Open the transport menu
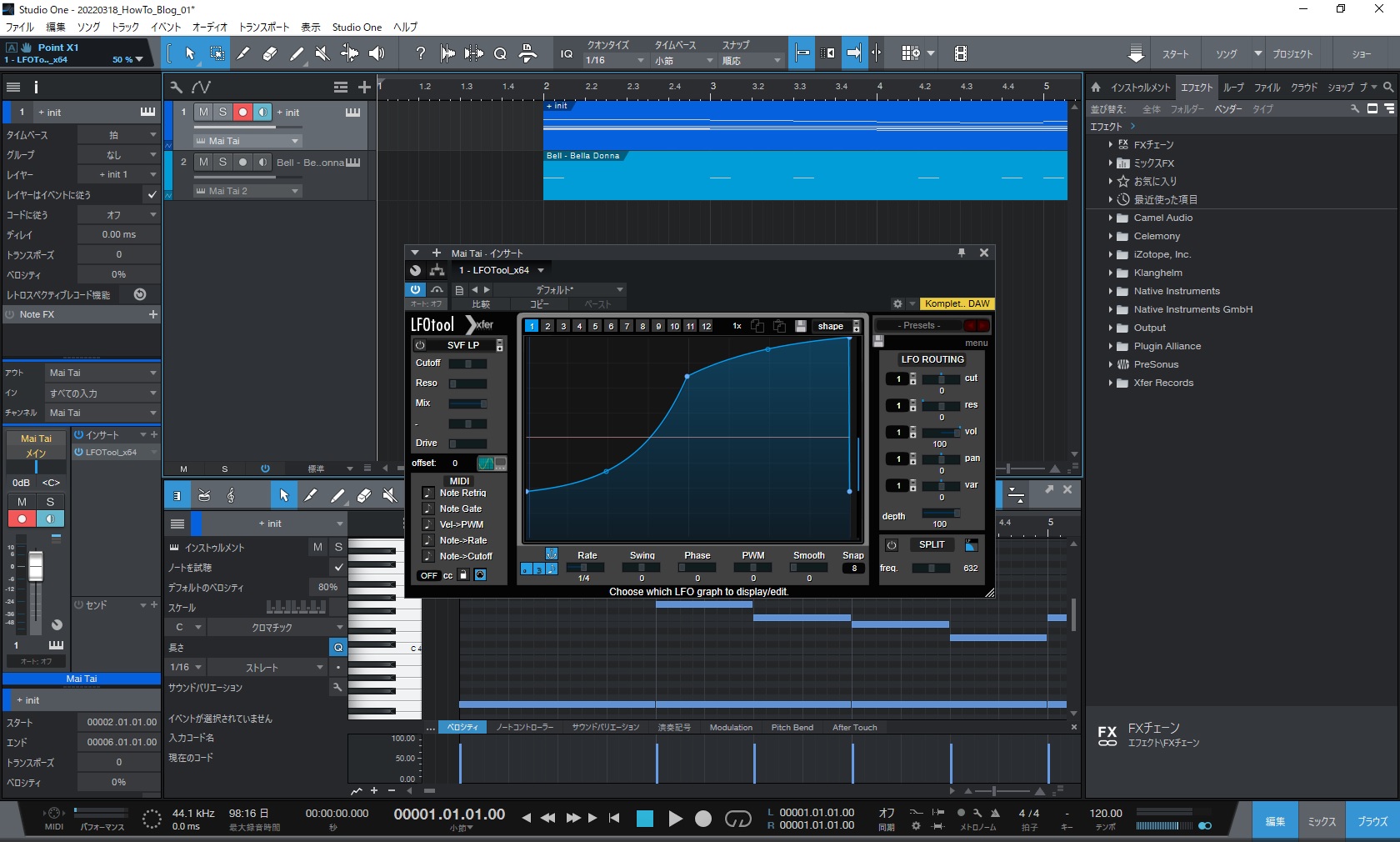1400x842 pixels. 264,27
